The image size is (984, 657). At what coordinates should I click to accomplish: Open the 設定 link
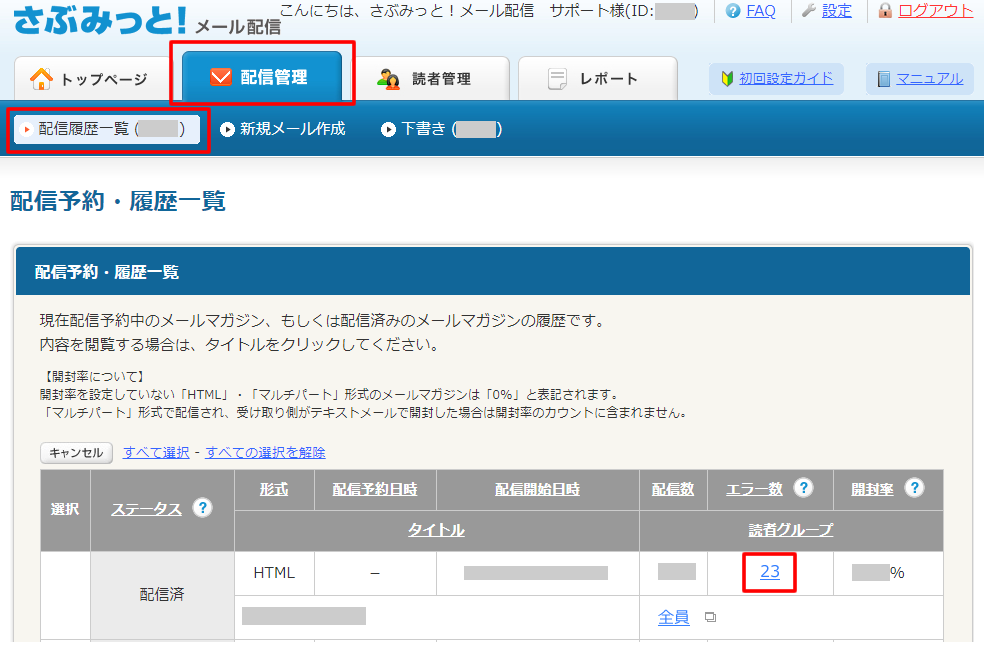coord(837,11)
